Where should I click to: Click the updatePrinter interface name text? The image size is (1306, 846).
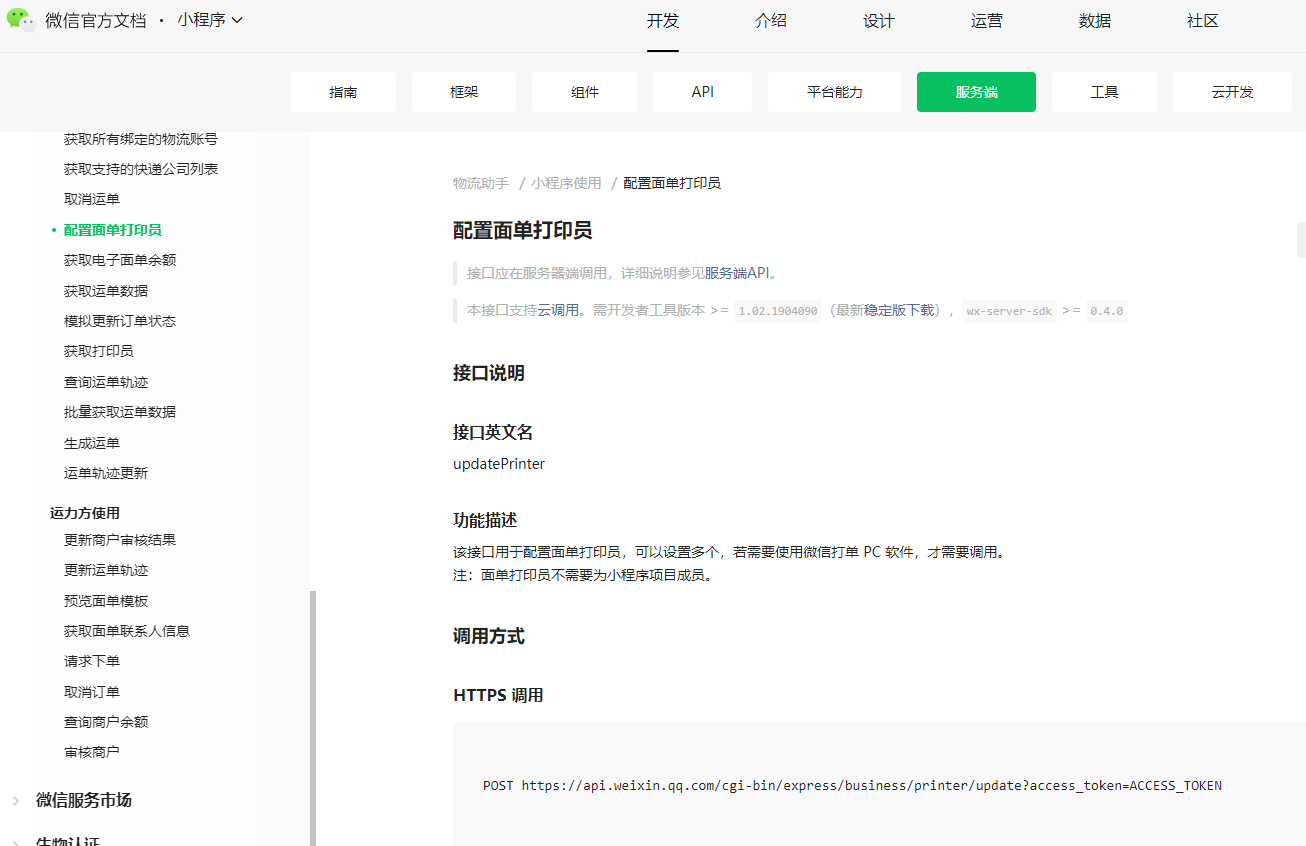(499, 464)
